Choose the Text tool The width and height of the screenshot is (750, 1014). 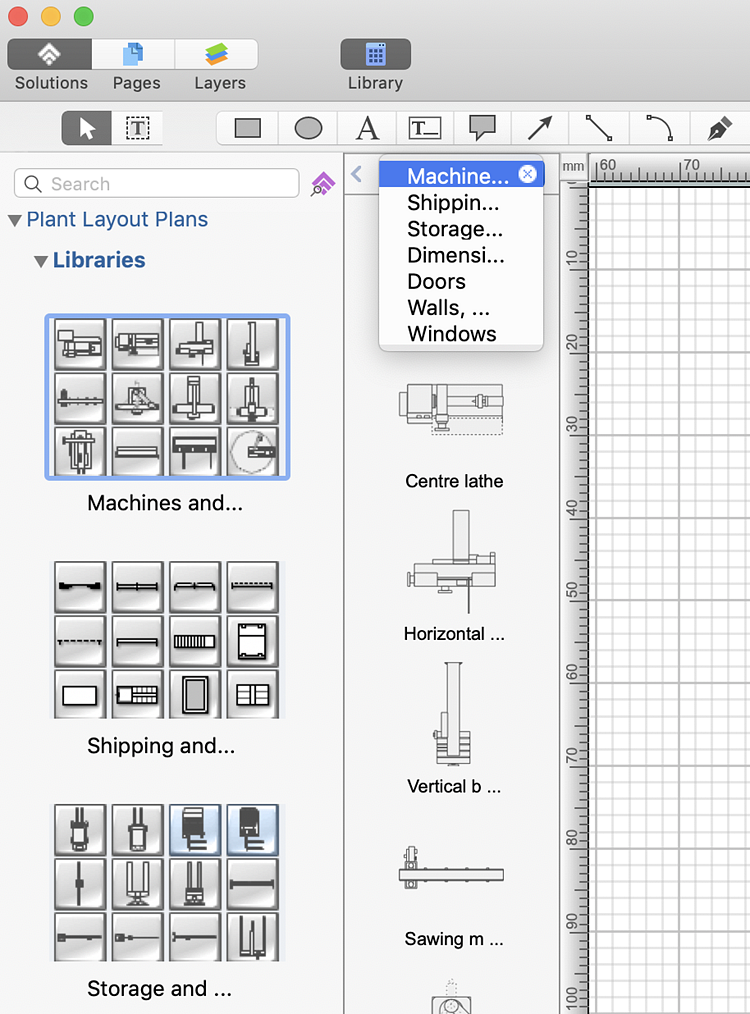367,128
